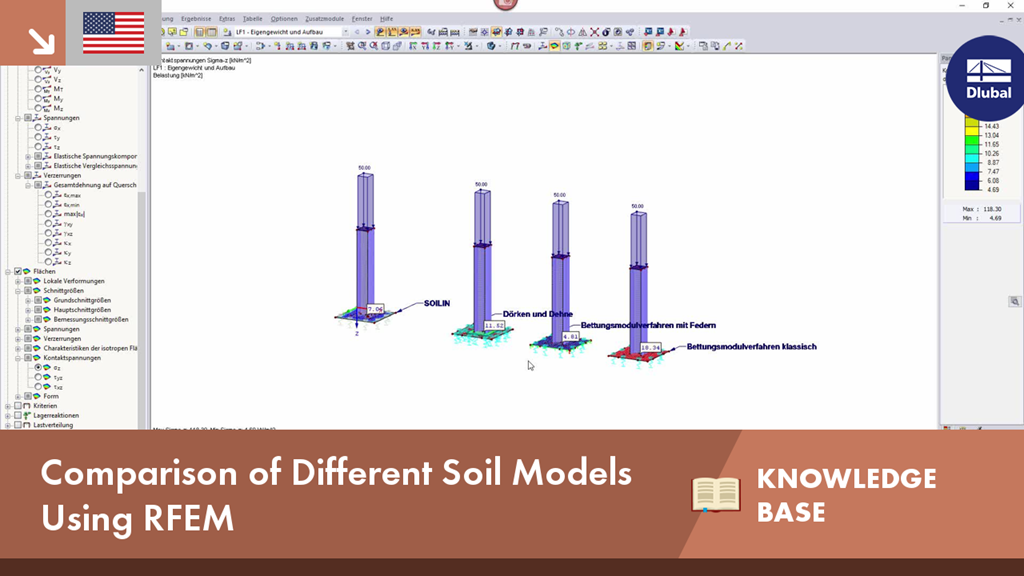Open the Fenster menu
This screenshot has width=1024, height=576.
click(362, 19)
